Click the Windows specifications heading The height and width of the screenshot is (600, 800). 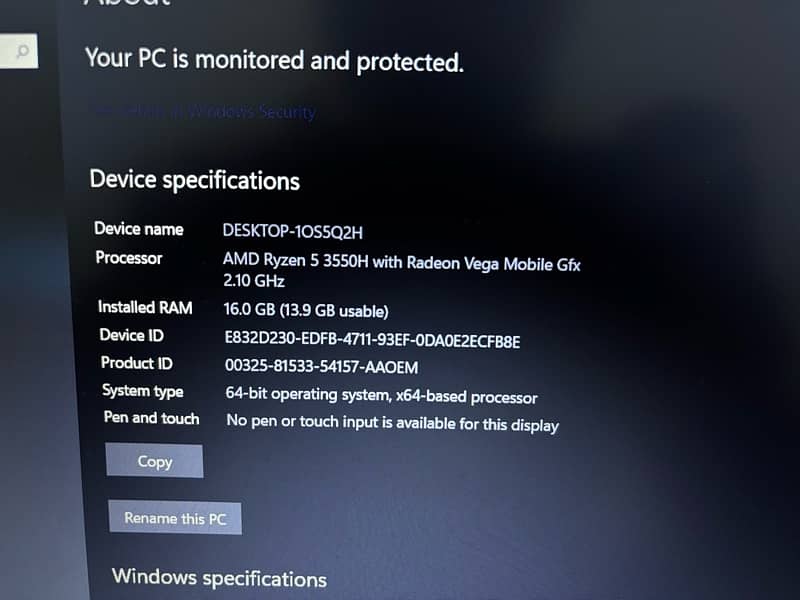click(x=219, y=578)
